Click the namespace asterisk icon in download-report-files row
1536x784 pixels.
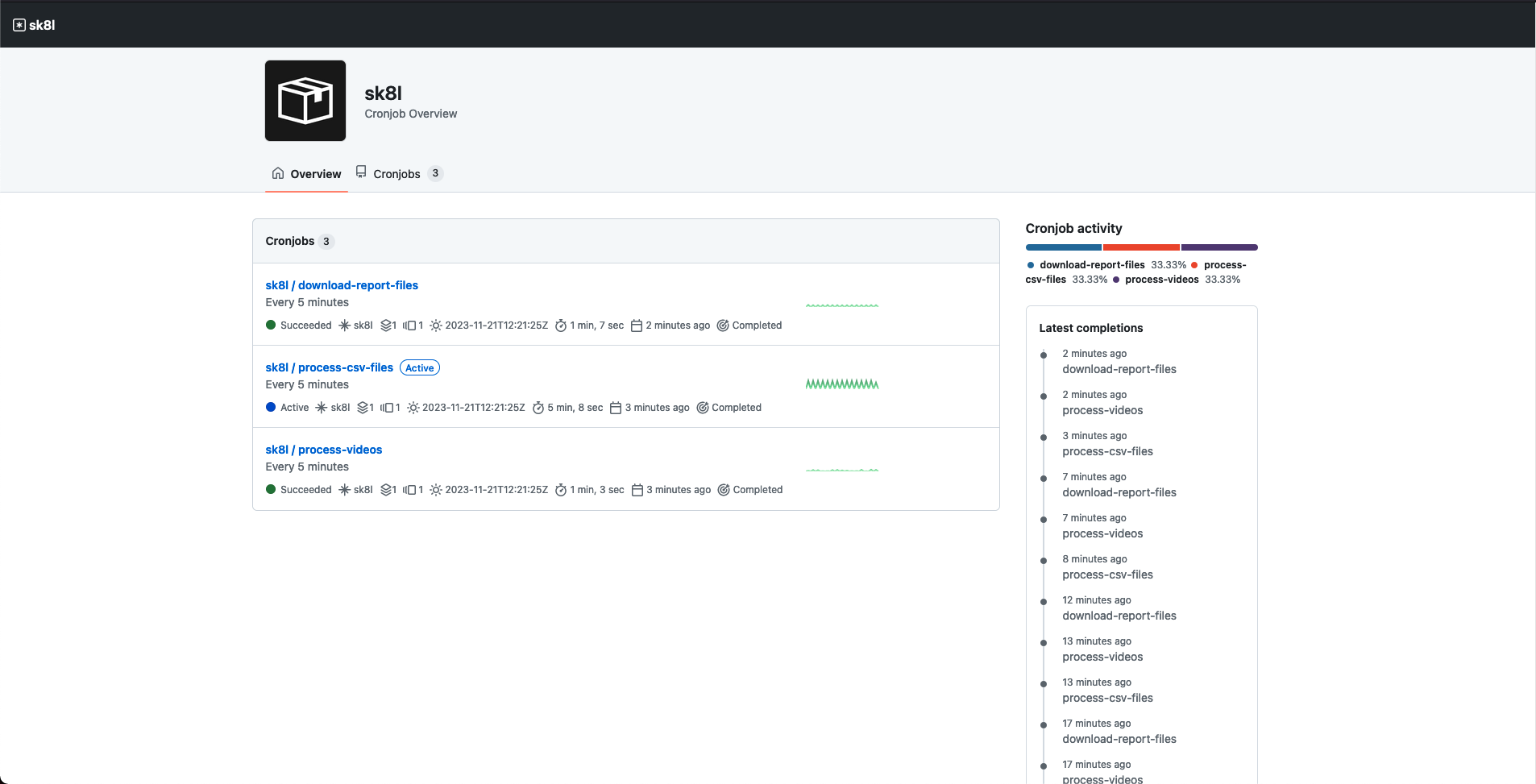point(344,326)
